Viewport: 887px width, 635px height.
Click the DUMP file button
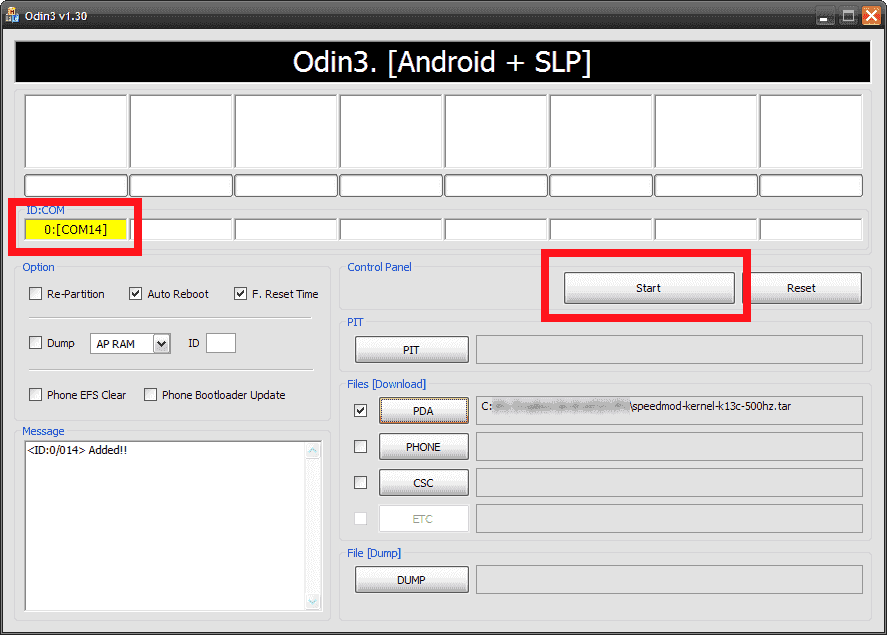pyautogui.click(x=412, y=580)
